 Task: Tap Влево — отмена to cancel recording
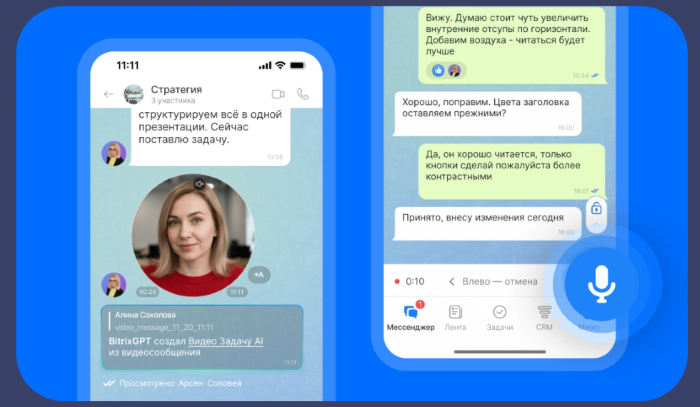click(492, 281)
